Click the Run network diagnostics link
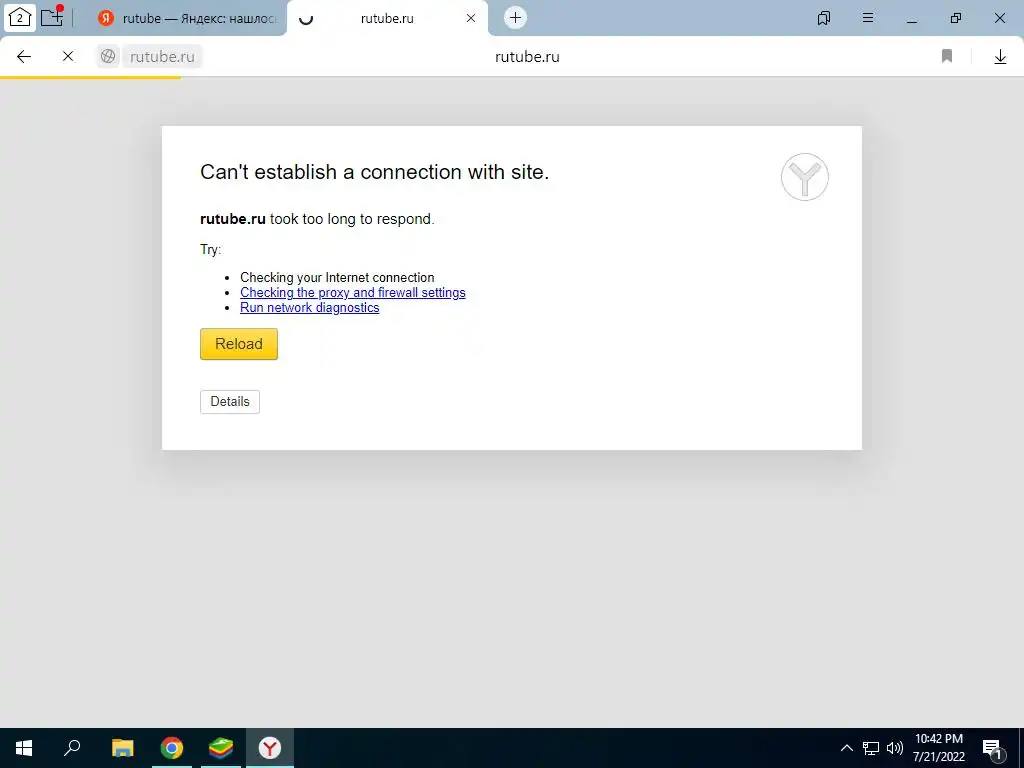The height and width of the screenshot is (768, 1024). click(x=310, y=308)
